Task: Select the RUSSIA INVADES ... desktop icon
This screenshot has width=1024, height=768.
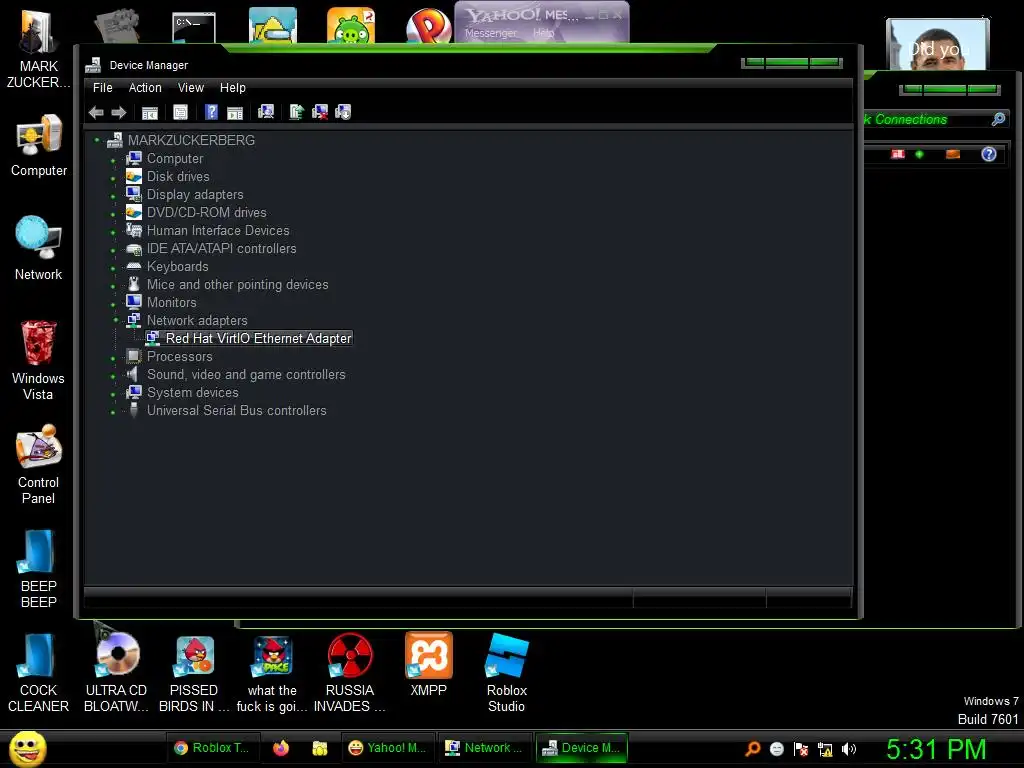Action: coord(349,673)
